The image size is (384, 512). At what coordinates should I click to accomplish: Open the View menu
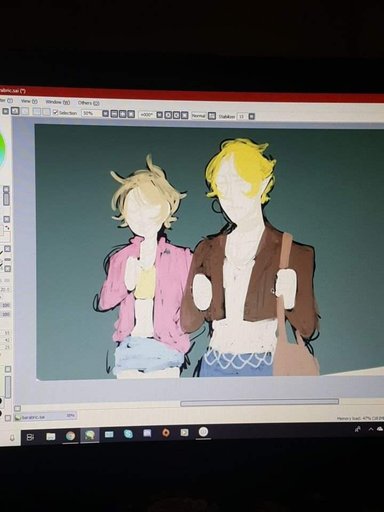point(29,101)
